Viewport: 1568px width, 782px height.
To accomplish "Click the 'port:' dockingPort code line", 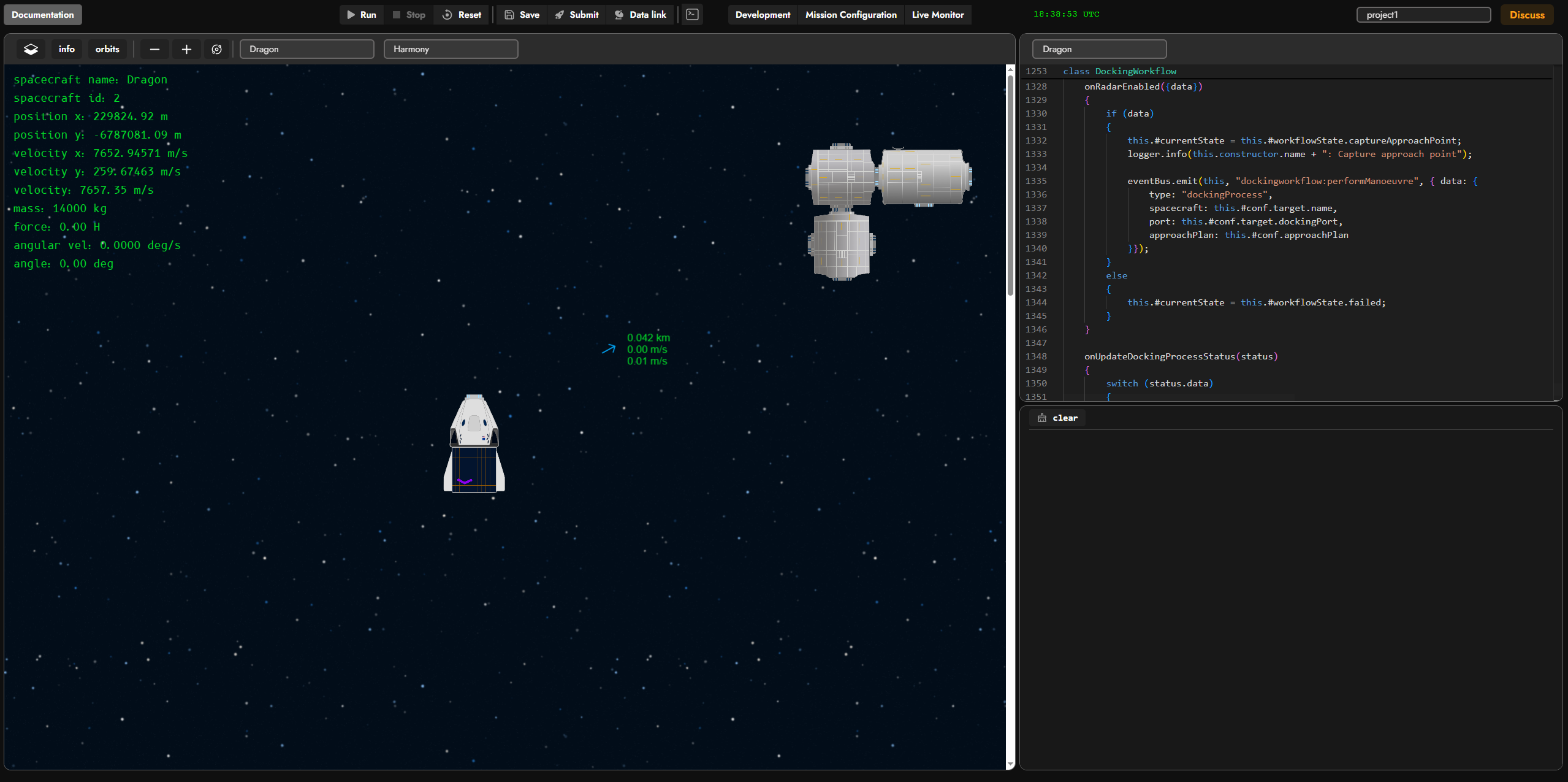I will [1246, 221].
